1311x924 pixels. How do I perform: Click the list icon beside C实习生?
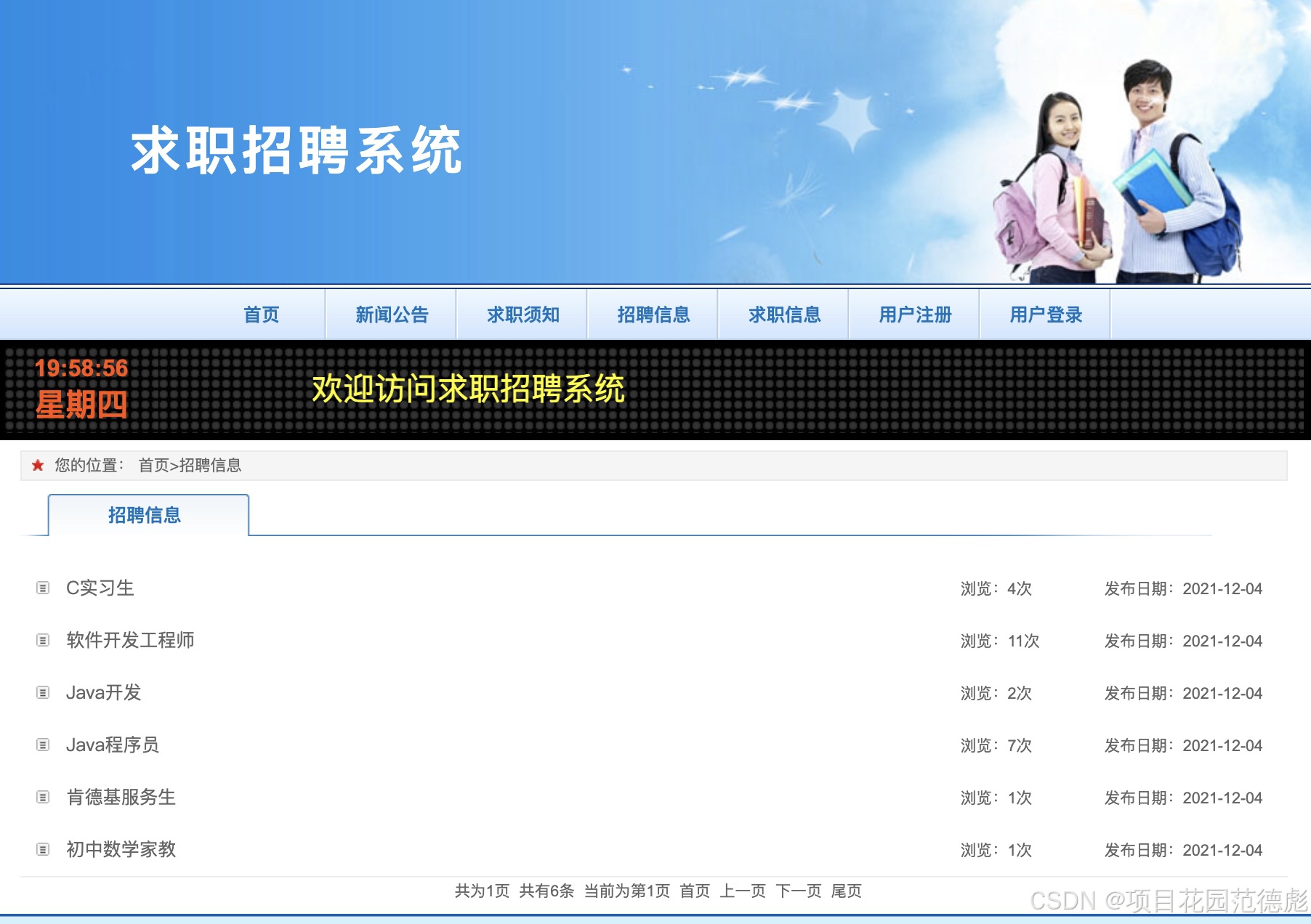point(43,588)
